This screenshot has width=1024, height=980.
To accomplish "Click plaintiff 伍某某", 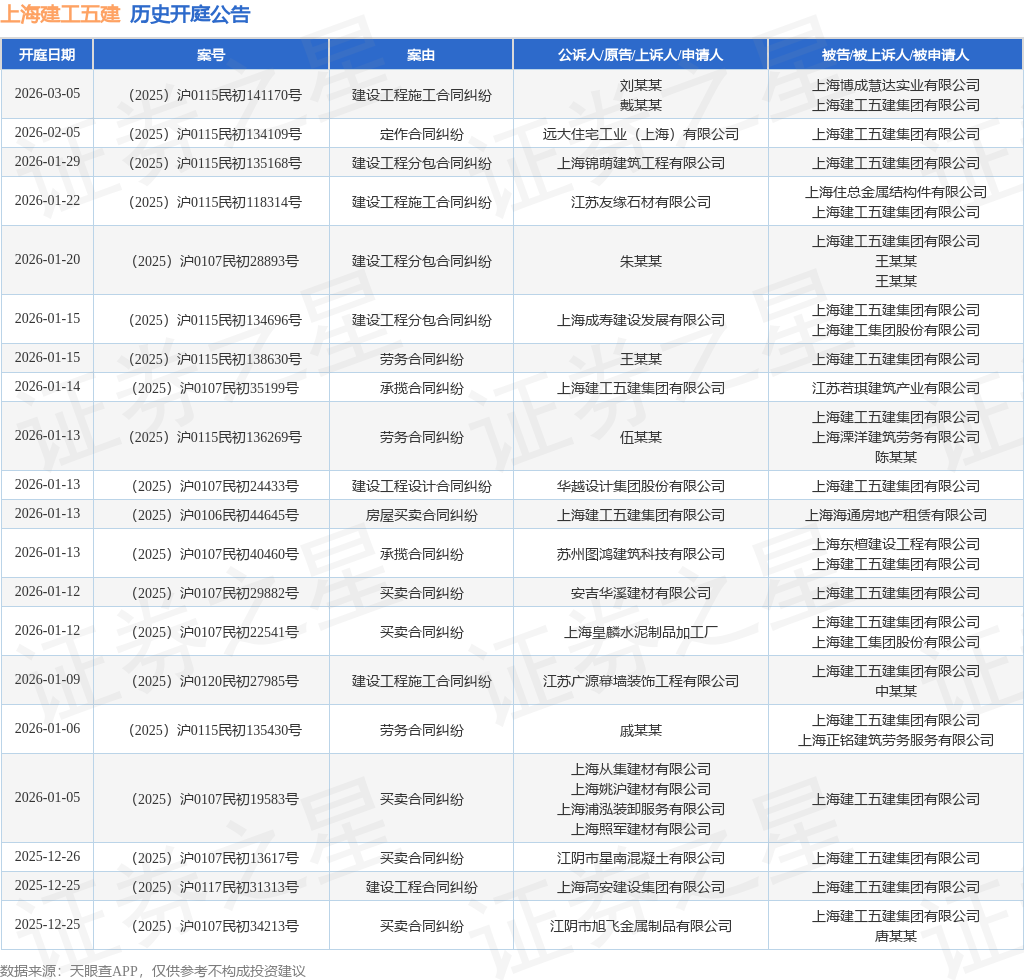I will click(x=641, y=437).
